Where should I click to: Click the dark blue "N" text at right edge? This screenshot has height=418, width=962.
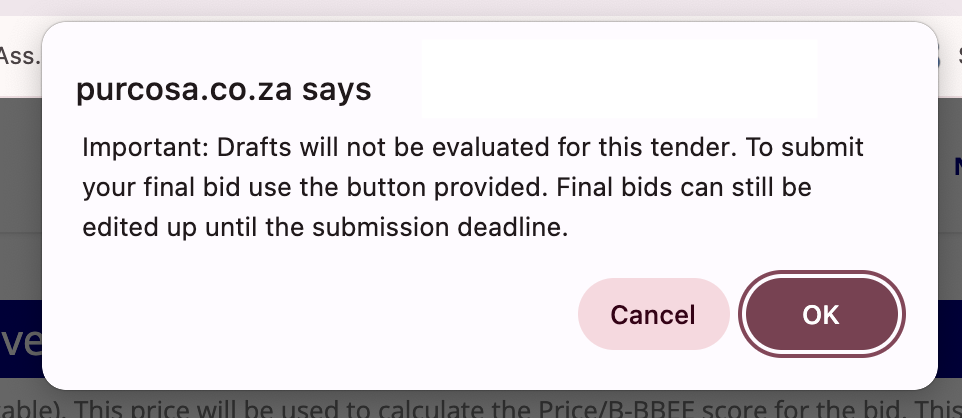click(956, 166)
